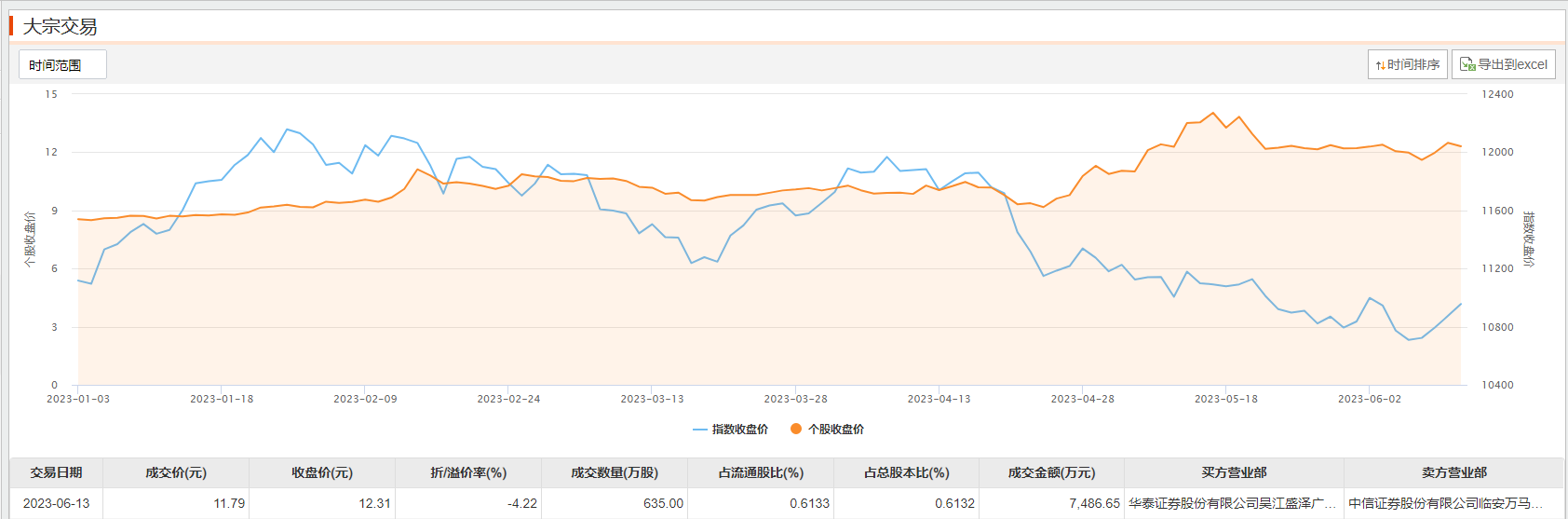
Task: Click the 12000 right axis value
Action: tap(1497, 152)
